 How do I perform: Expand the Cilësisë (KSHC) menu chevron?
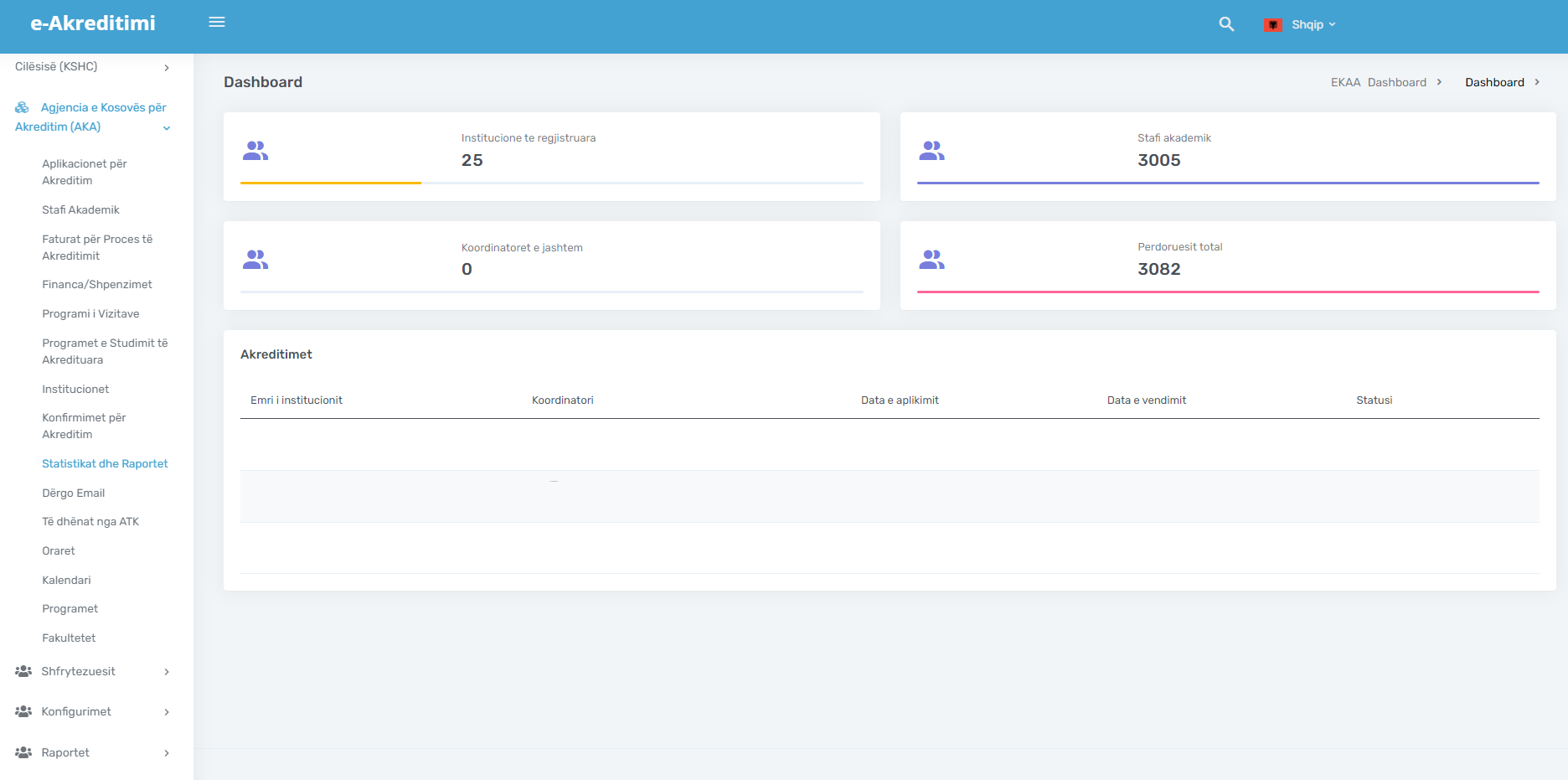pos(167,68)
